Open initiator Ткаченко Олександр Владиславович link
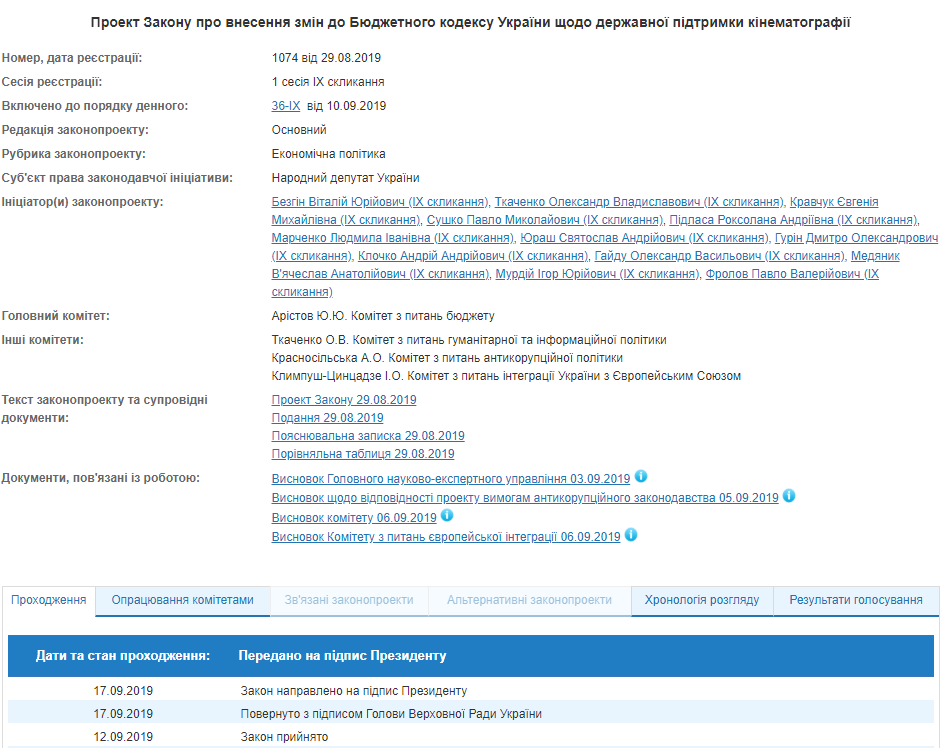This screenshot has height=748, width=945. [639, 202]
